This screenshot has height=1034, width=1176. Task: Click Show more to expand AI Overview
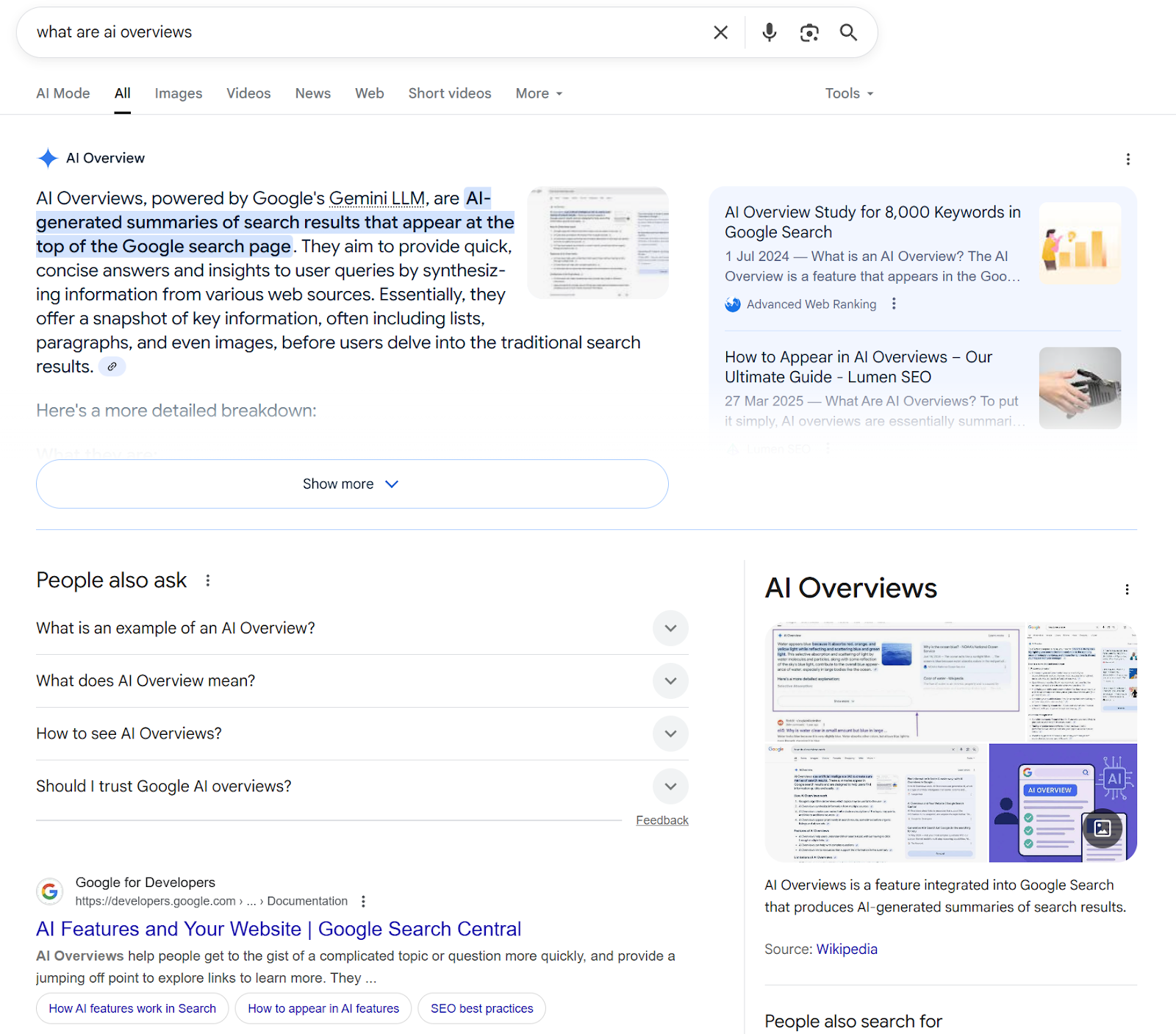click(x=352, y=484)
